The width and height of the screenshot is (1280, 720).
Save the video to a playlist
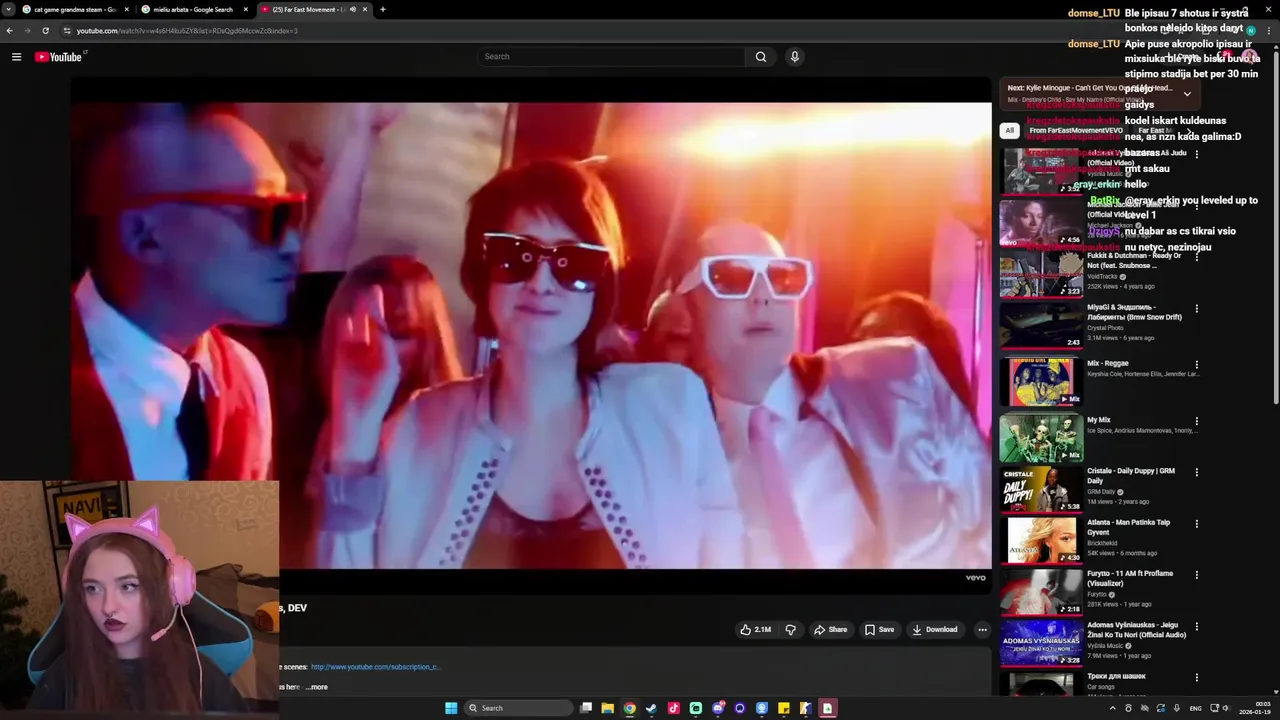[880, 630]
